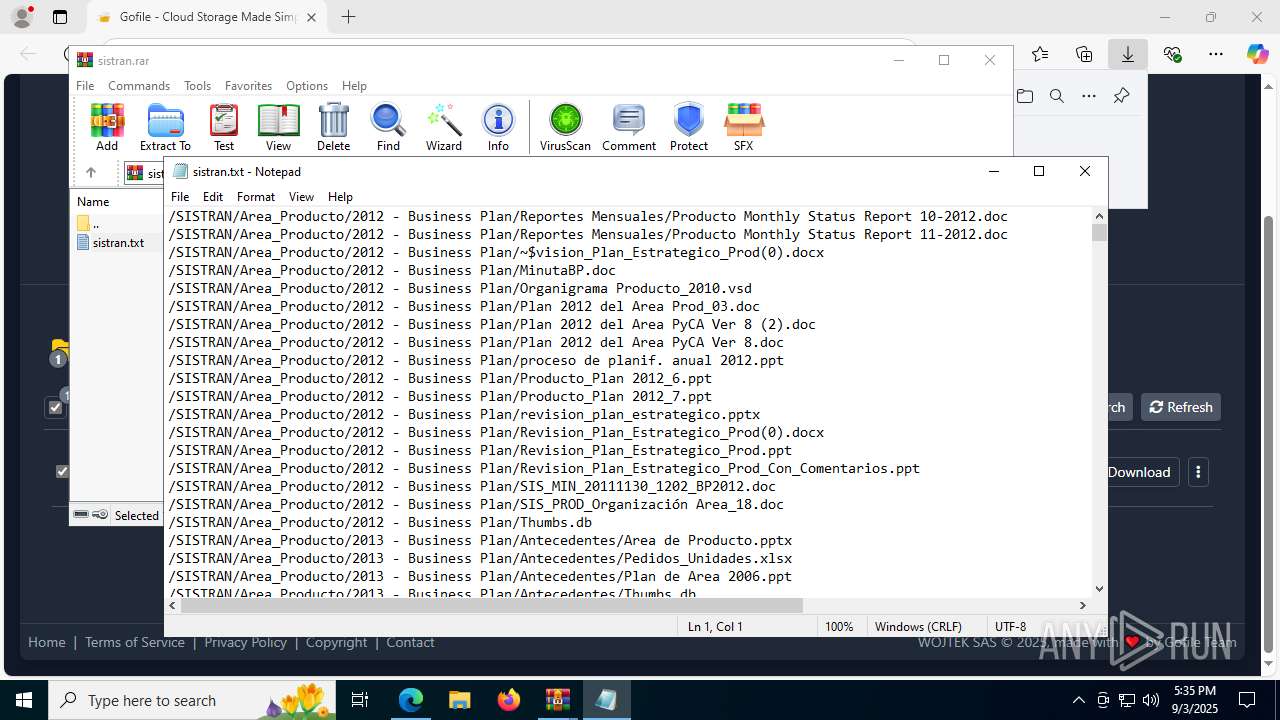Select sistran.txt in WinRAR file list
The image size is (1280, 720).
118,242
